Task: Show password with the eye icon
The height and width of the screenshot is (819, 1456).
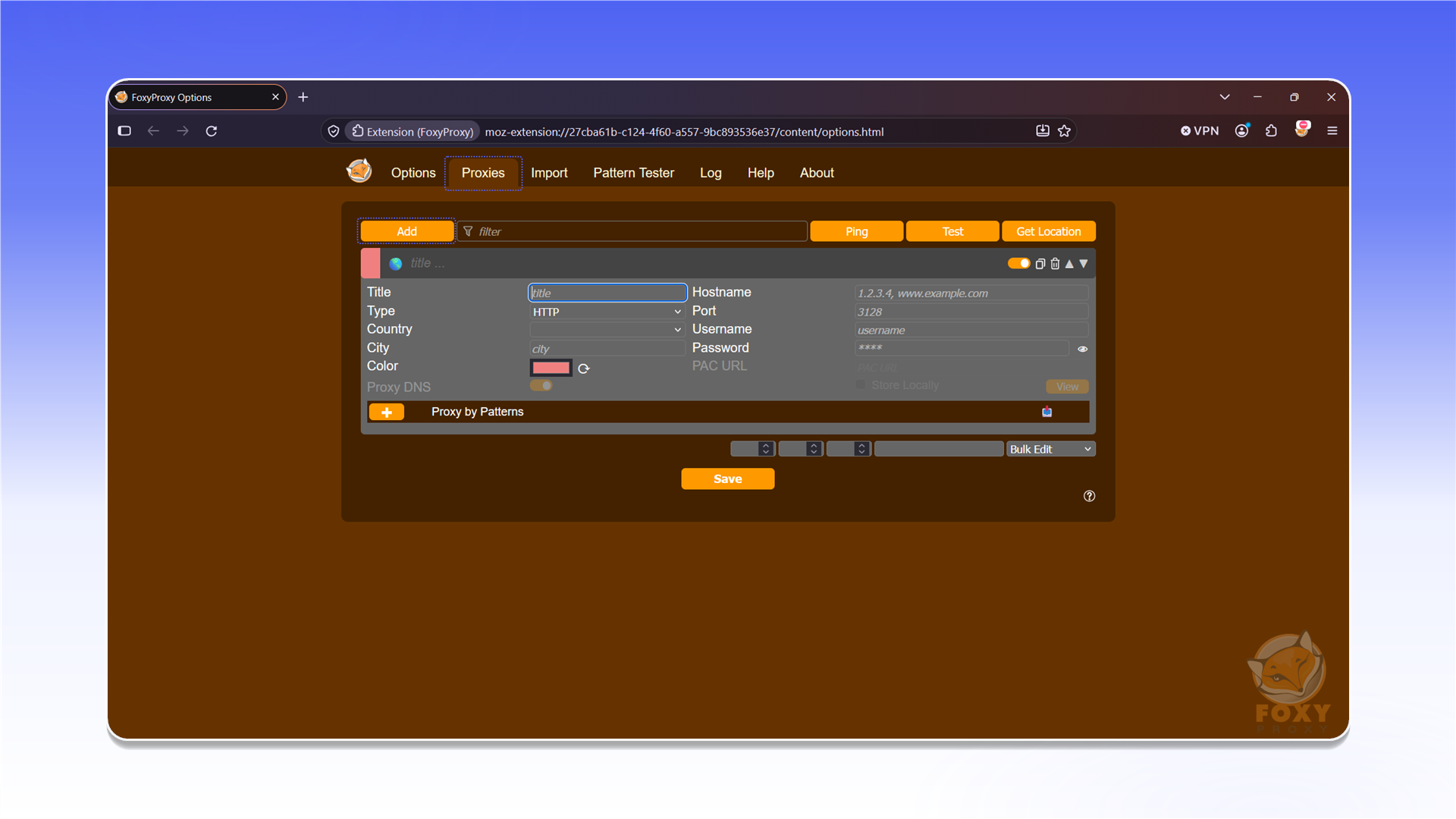Action: point(1083,349)
